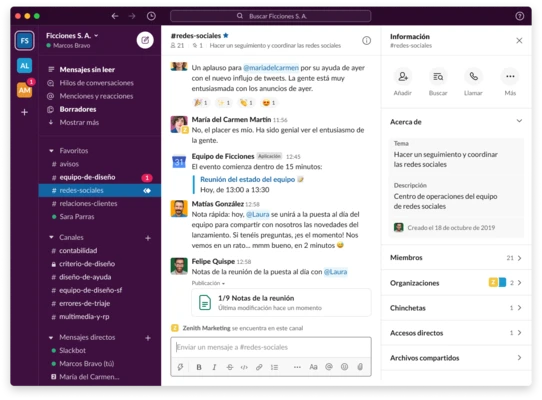Toggle the heart-eyes reaction

point(269,103)
